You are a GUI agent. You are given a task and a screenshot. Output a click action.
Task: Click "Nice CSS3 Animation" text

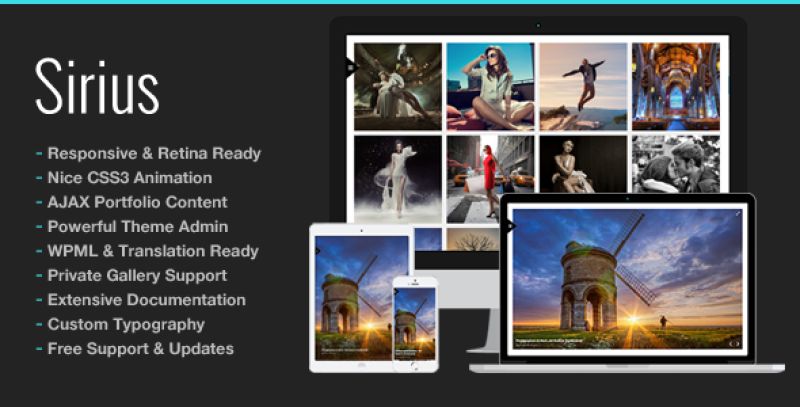coord(130,177)
